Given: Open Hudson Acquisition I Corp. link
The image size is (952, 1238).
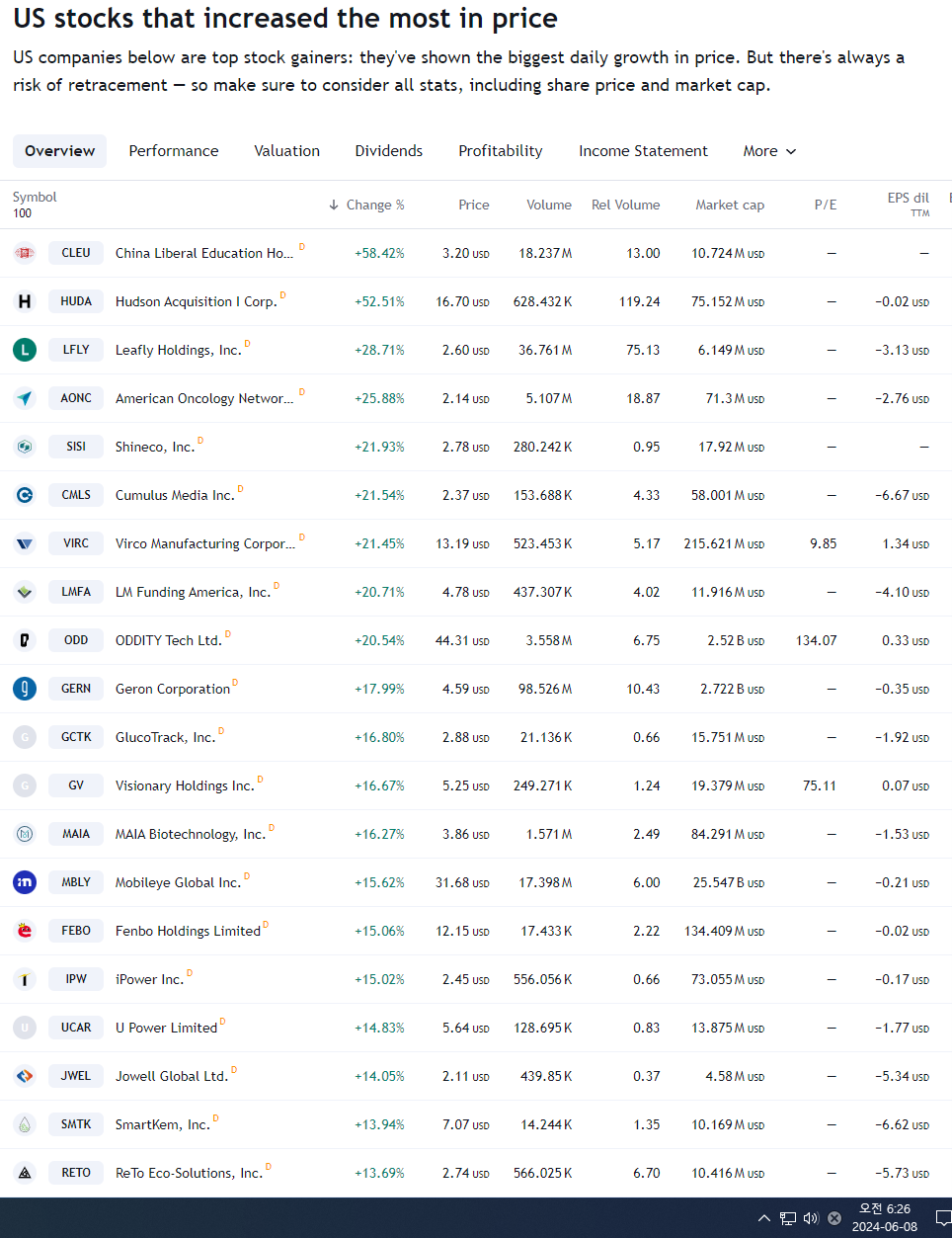Looking at the screenshot, I should click(x=196, y=301).
